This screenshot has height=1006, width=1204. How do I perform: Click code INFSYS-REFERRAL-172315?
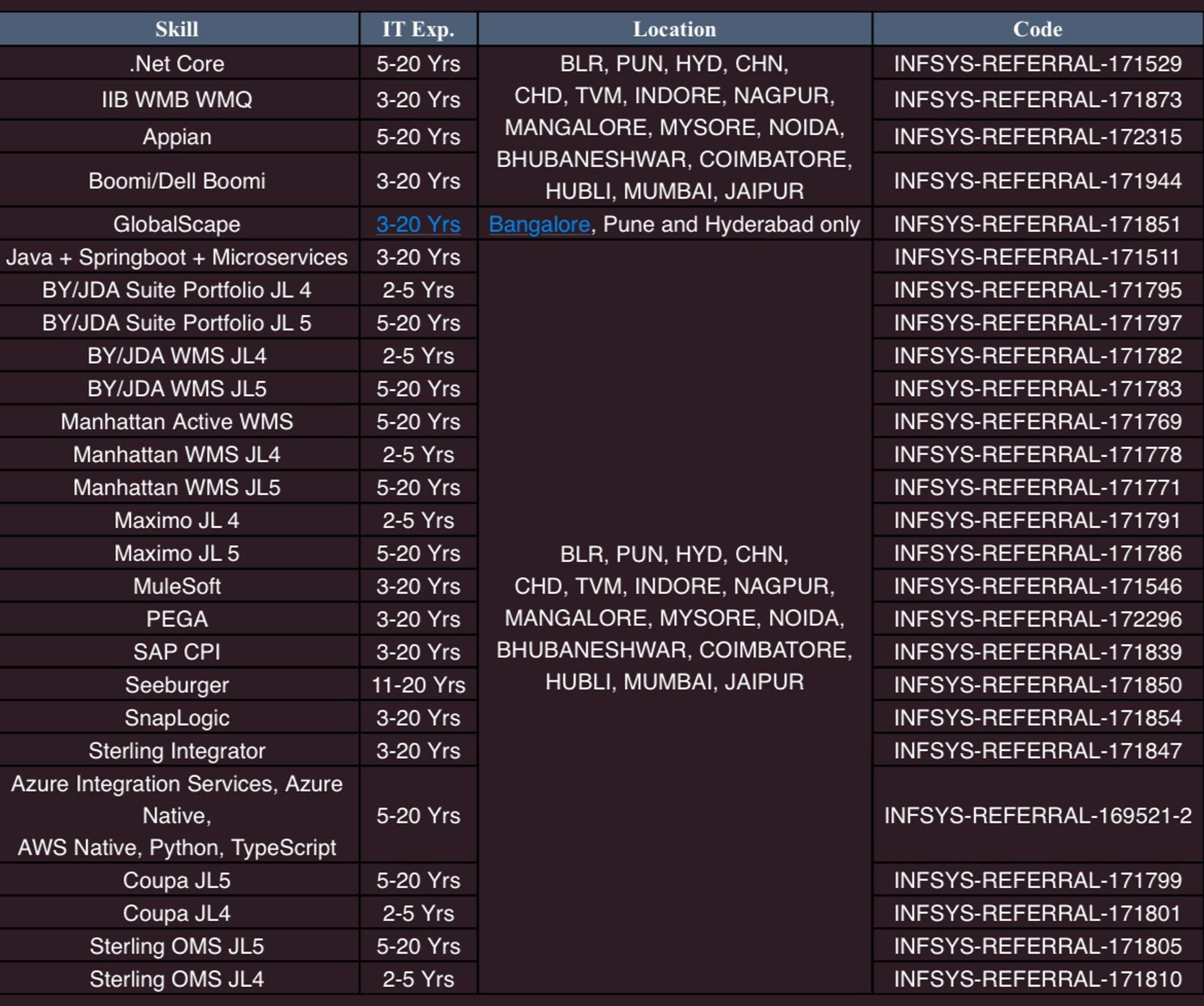coord(1038,136)
